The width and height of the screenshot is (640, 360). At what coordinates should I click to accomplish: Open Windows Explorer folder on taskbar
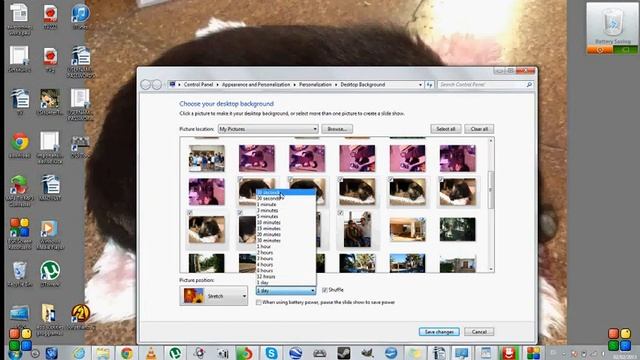click(x=103, y=353)
